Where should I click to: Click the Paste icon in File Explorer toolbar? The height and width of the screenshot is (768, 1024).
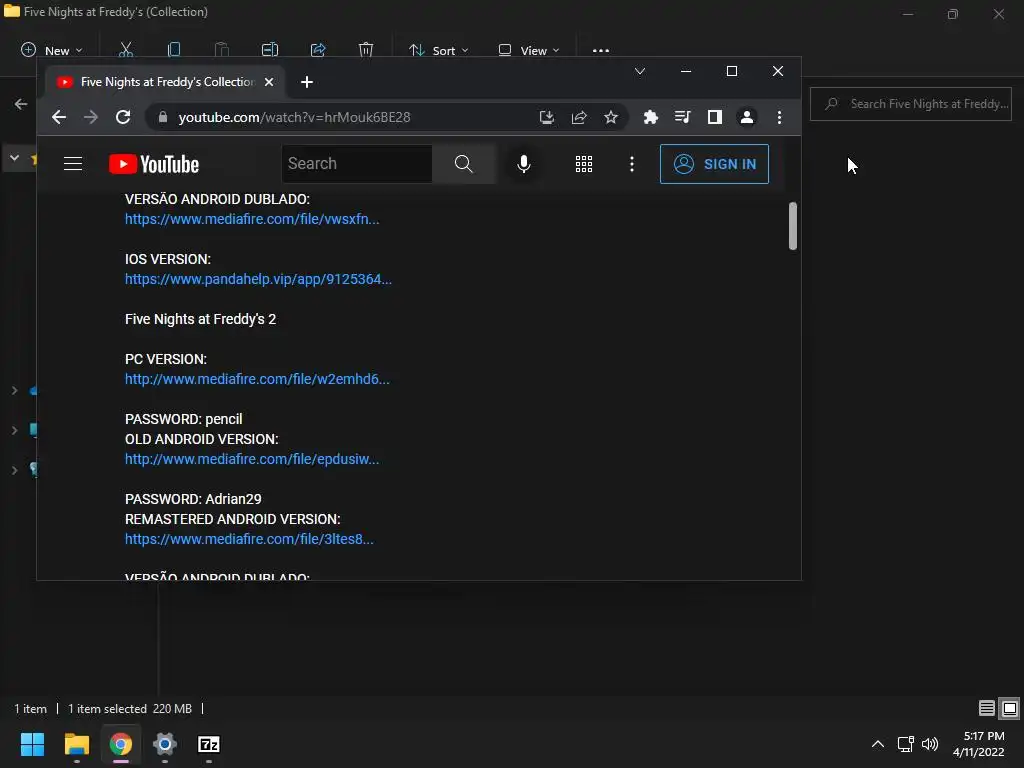coord(222,50)
